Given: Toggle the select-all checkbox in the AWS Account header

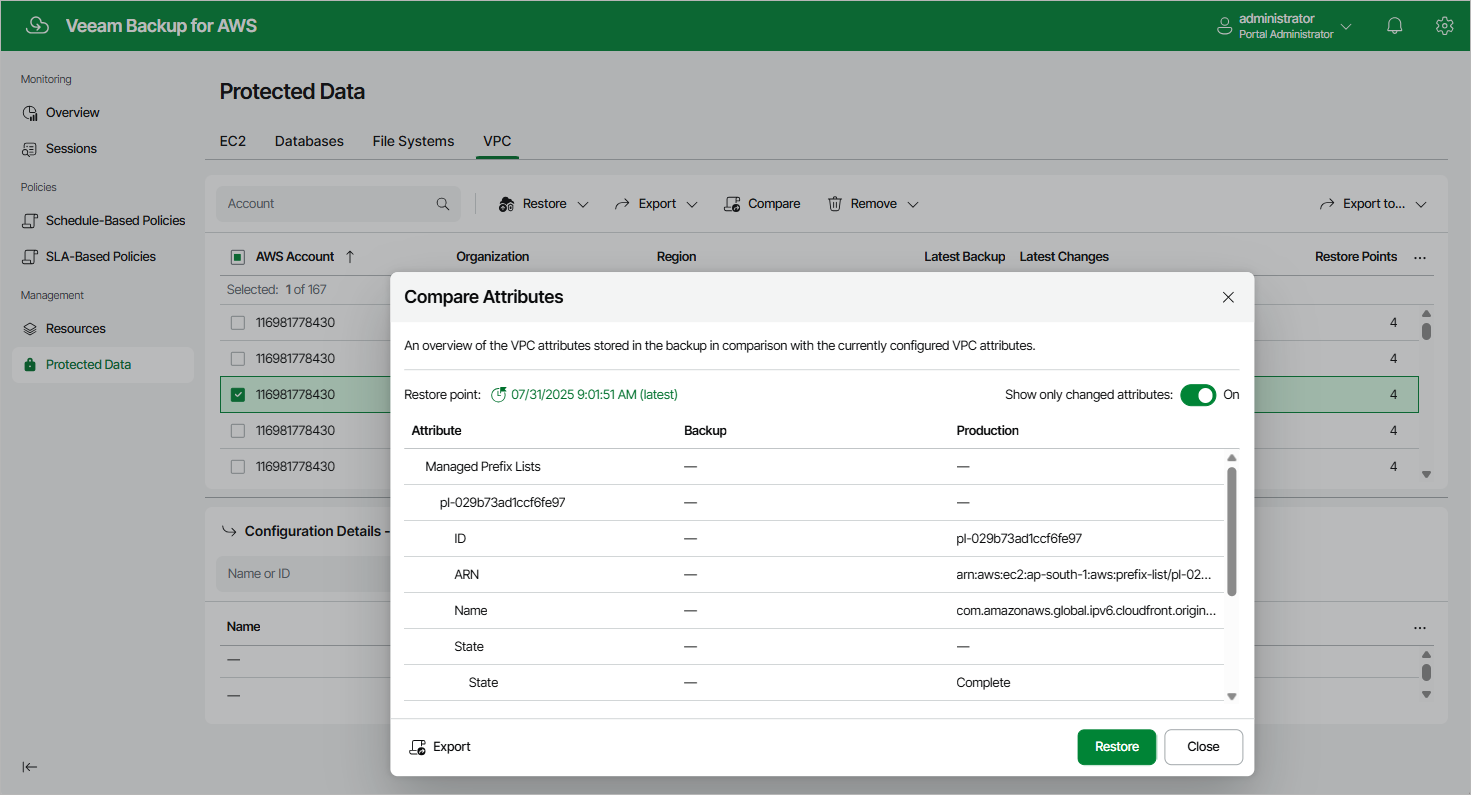Looking at the screenshot, I should [x=238, y=257].
